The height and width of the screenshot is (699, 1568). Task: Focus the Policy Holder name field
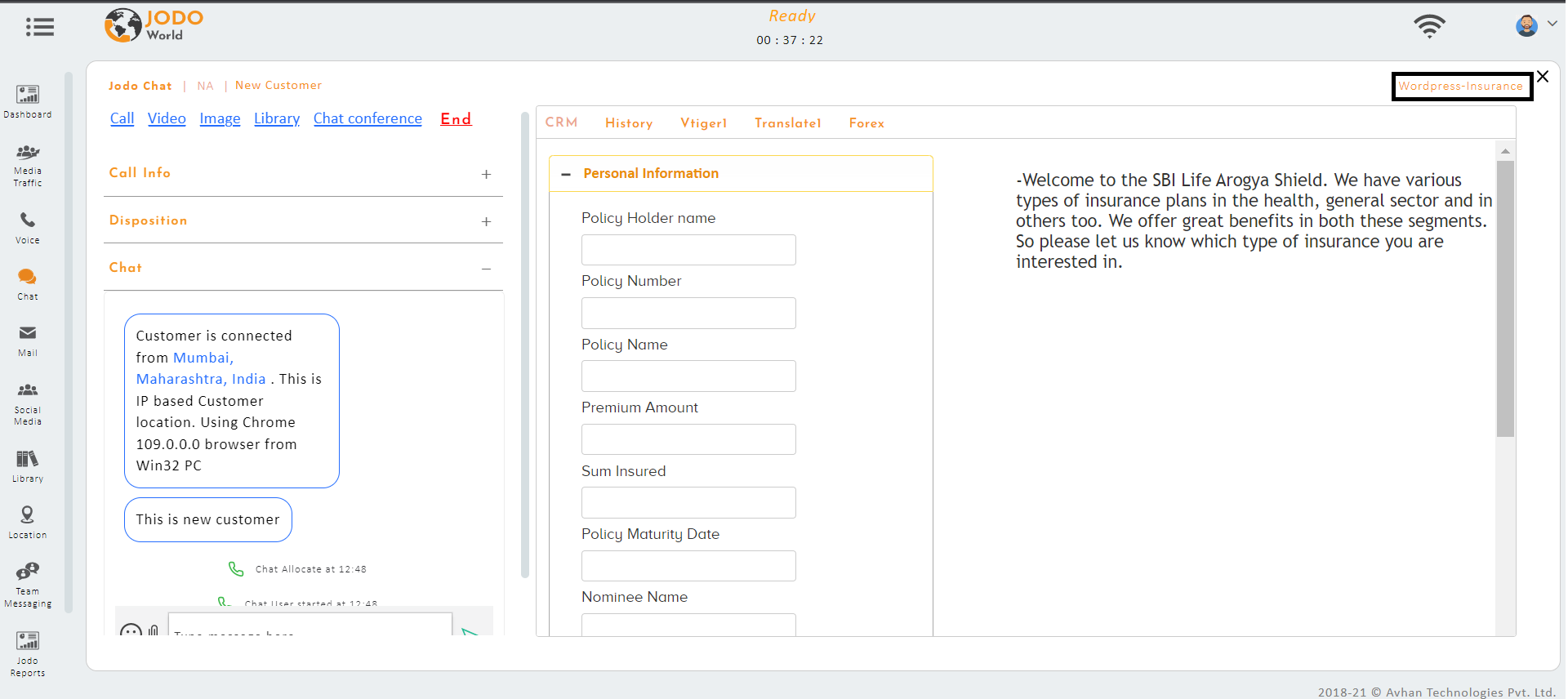(x=688, y=250)
